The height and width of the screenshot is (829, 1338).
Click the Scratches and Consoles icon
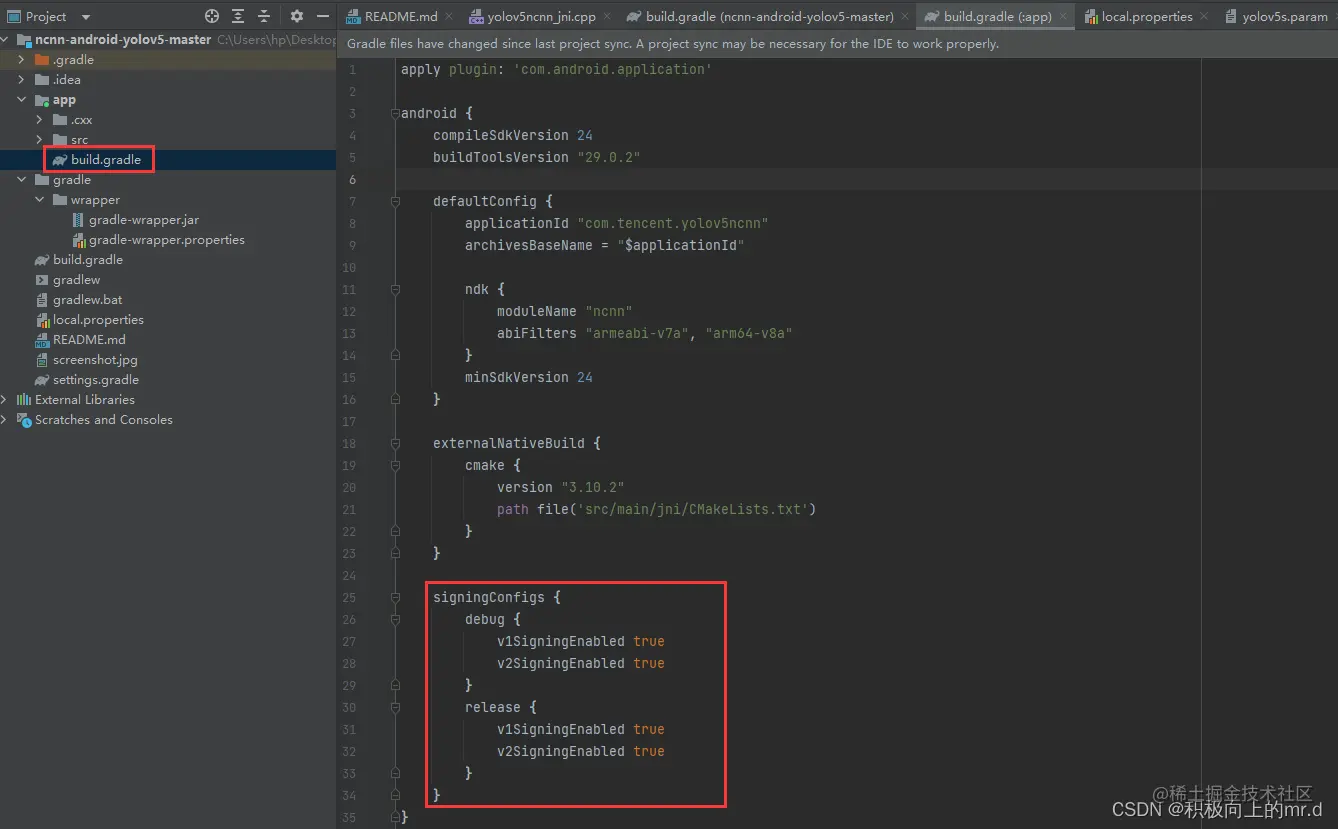click(24, 420)
